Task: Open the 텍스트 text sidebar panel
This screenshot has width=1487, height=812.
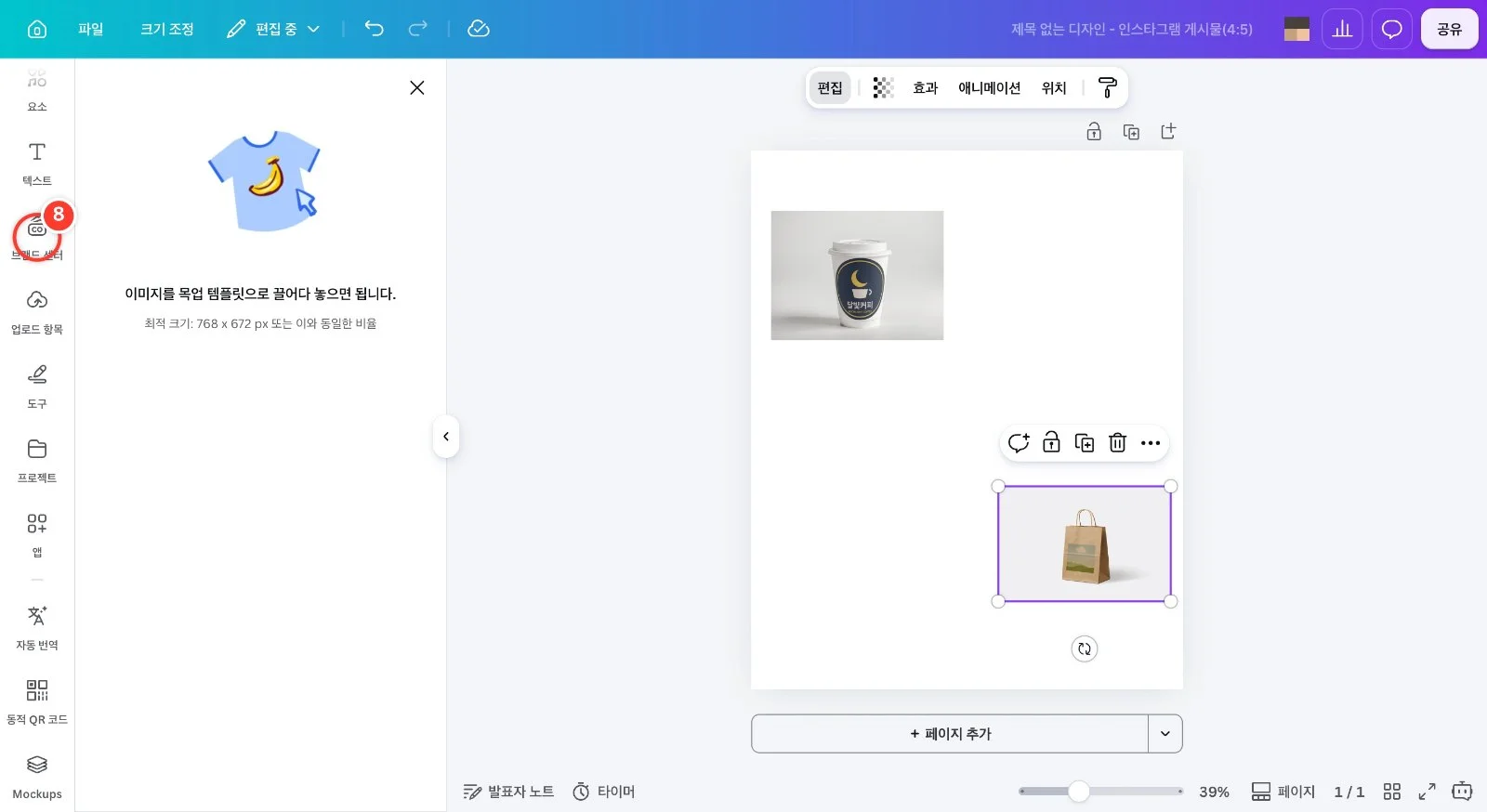Action: coord(37,164)
